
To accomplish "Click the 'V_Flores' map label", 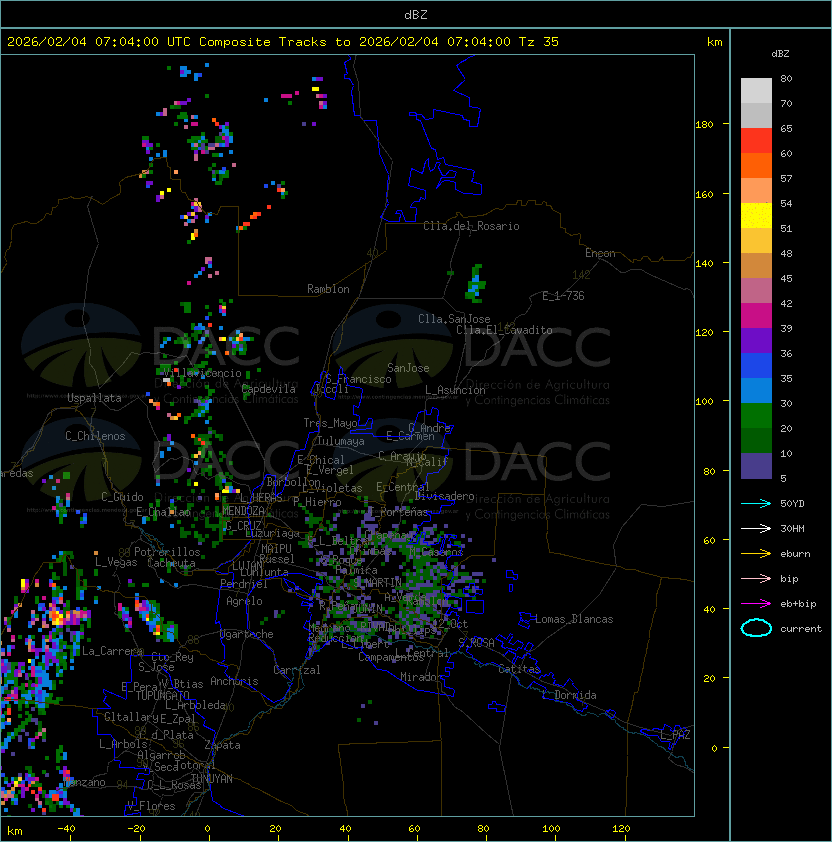I will click(151, 806).
